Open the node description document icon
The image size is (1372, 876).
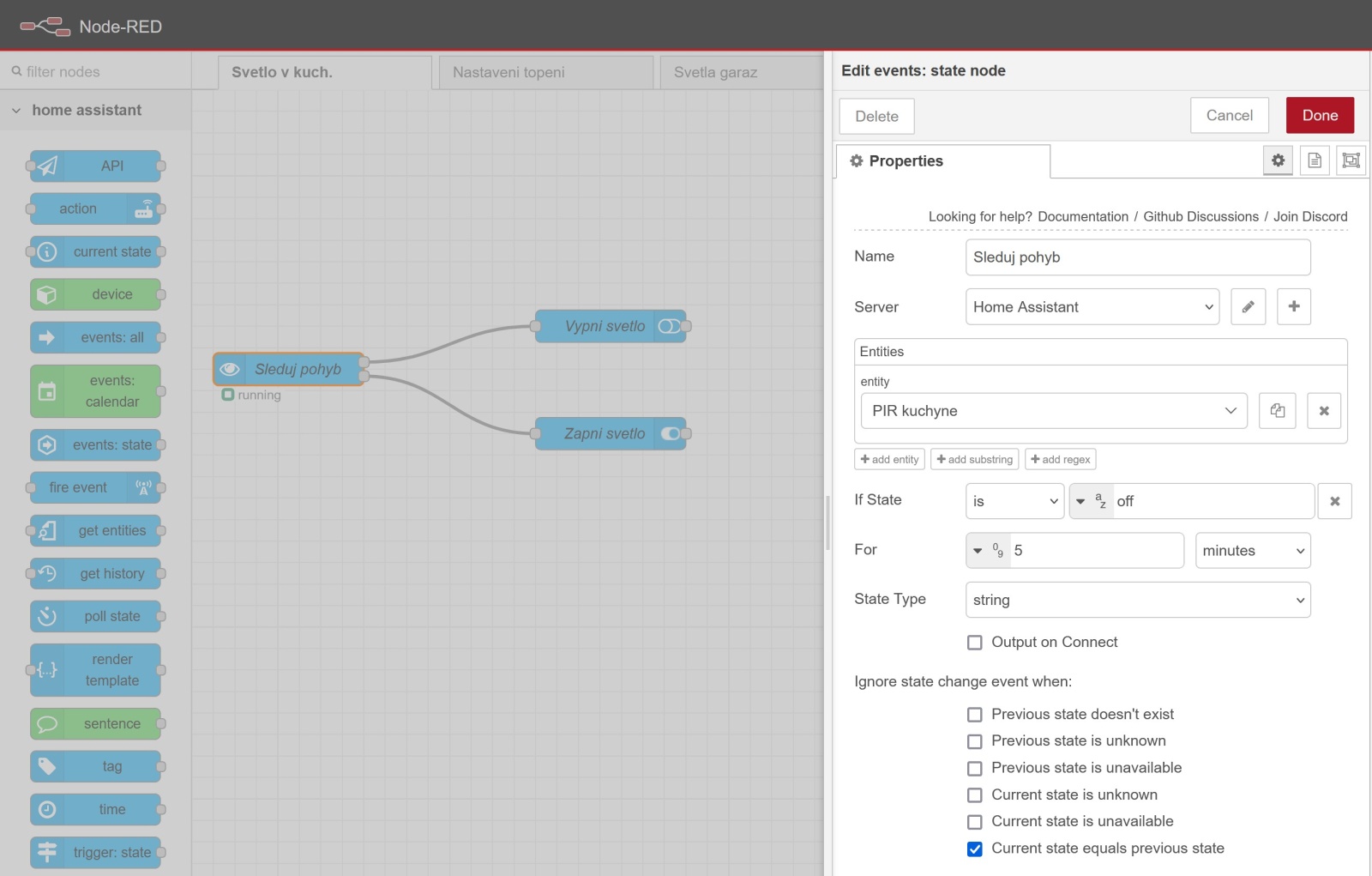tap(1315, 160)
